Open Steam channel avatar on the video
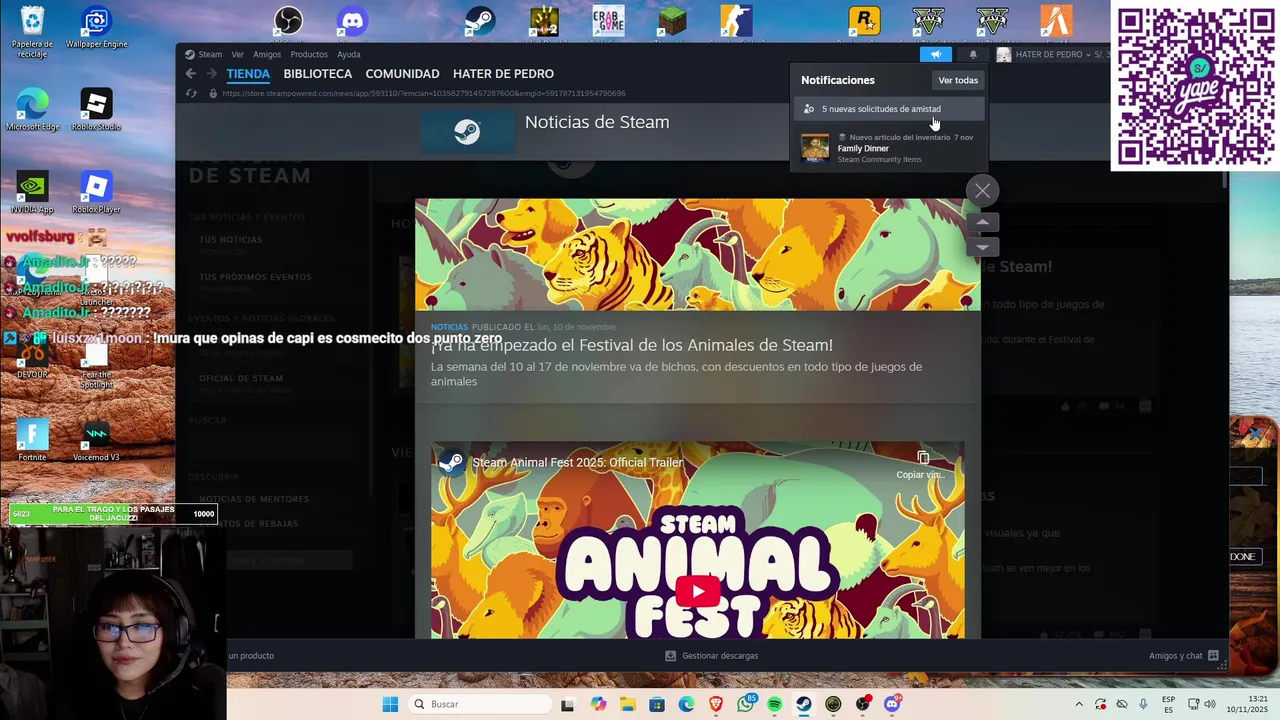Image resolution: width=1280 pixels, height=720 pixels. (451, 462)
